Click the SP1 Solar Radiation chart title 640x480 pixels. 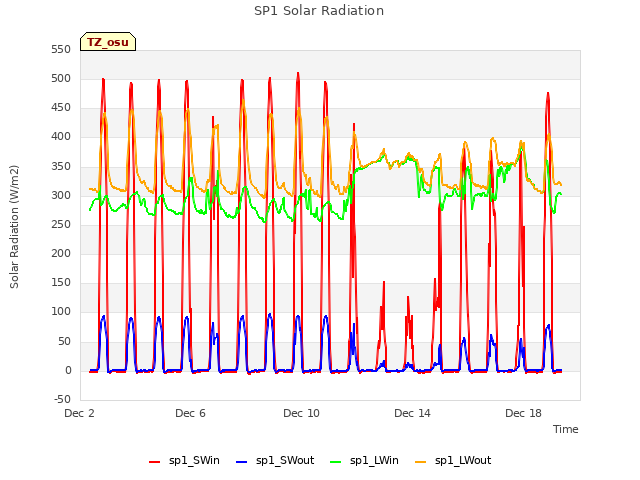pyautogui.click(x=319, y=11)
